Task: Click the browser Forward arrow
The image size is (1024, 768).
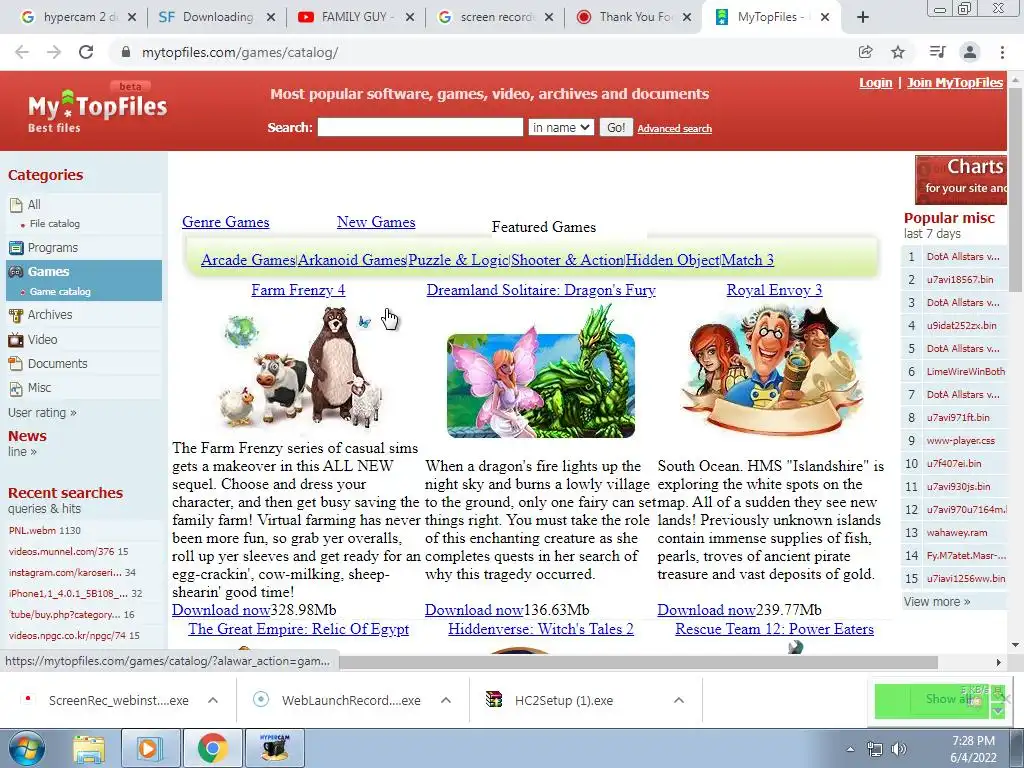Action: pos(54,52)
